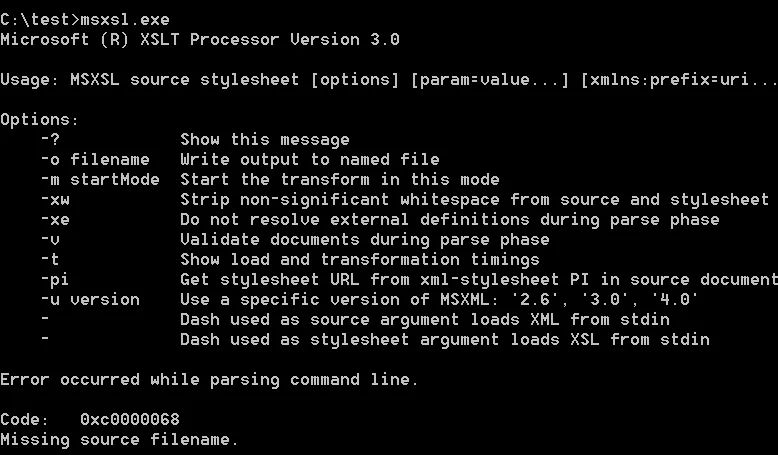Click the '-xe' option flag
The width and height of the screenshot is (778, 455).
tap(55, 220)
